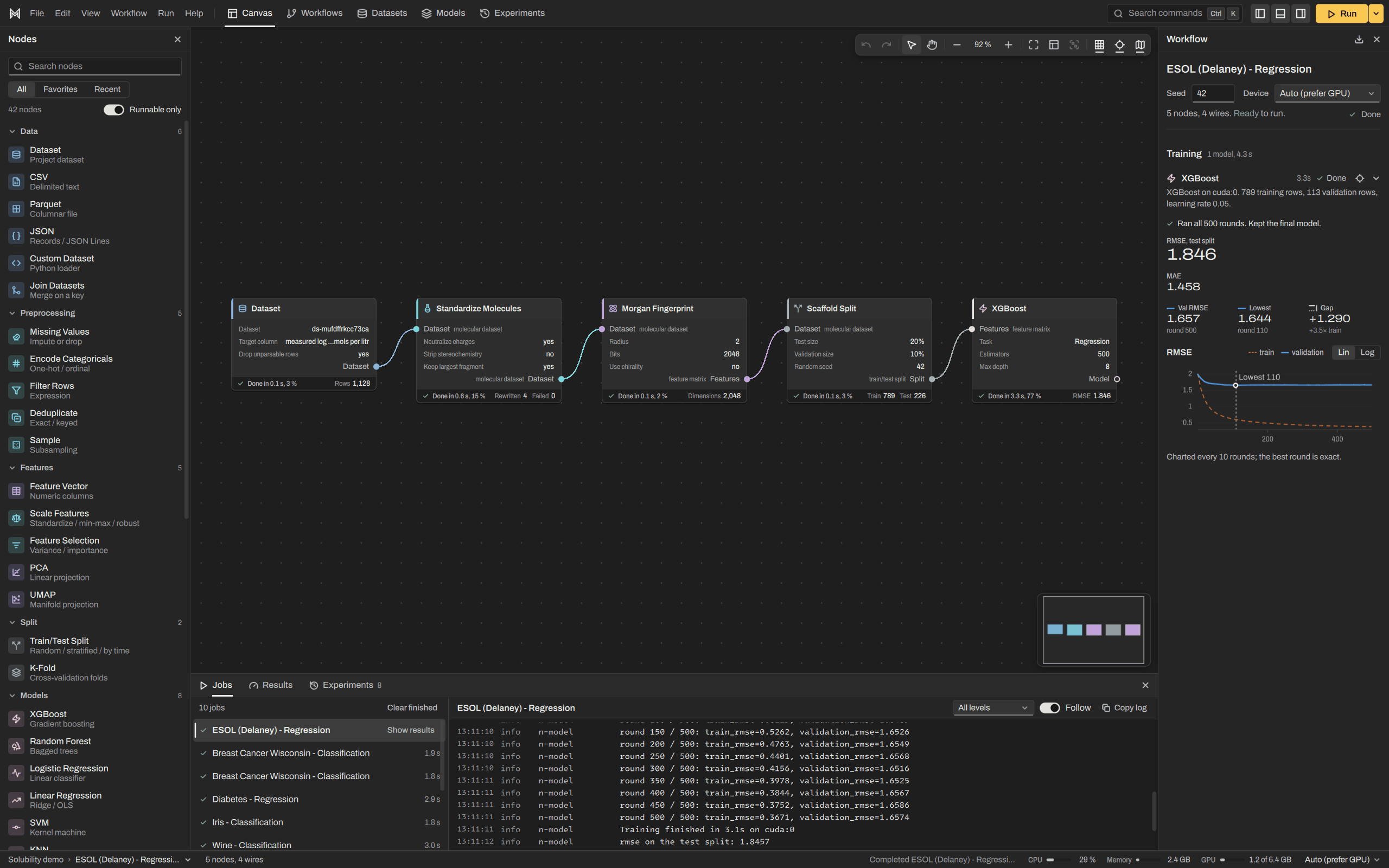Screen dimensions: 1389x868
Task: Open the Results tab in bottom panel
Action: (271, 685)
